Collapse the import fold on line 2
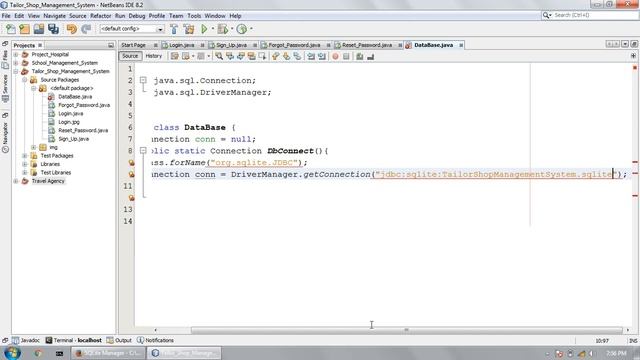 143,80
